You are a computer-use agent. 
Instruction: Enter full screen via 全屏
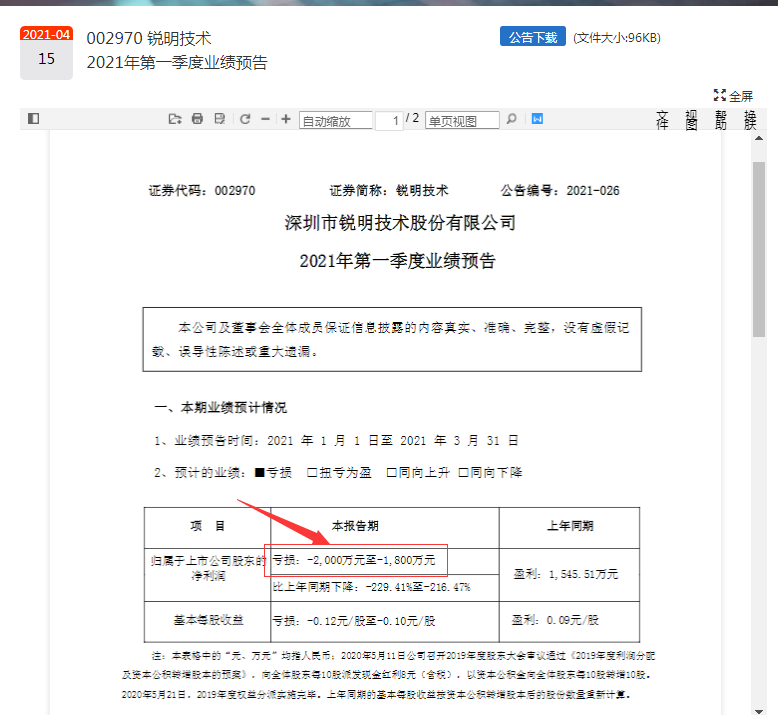(x=733, y=96)
